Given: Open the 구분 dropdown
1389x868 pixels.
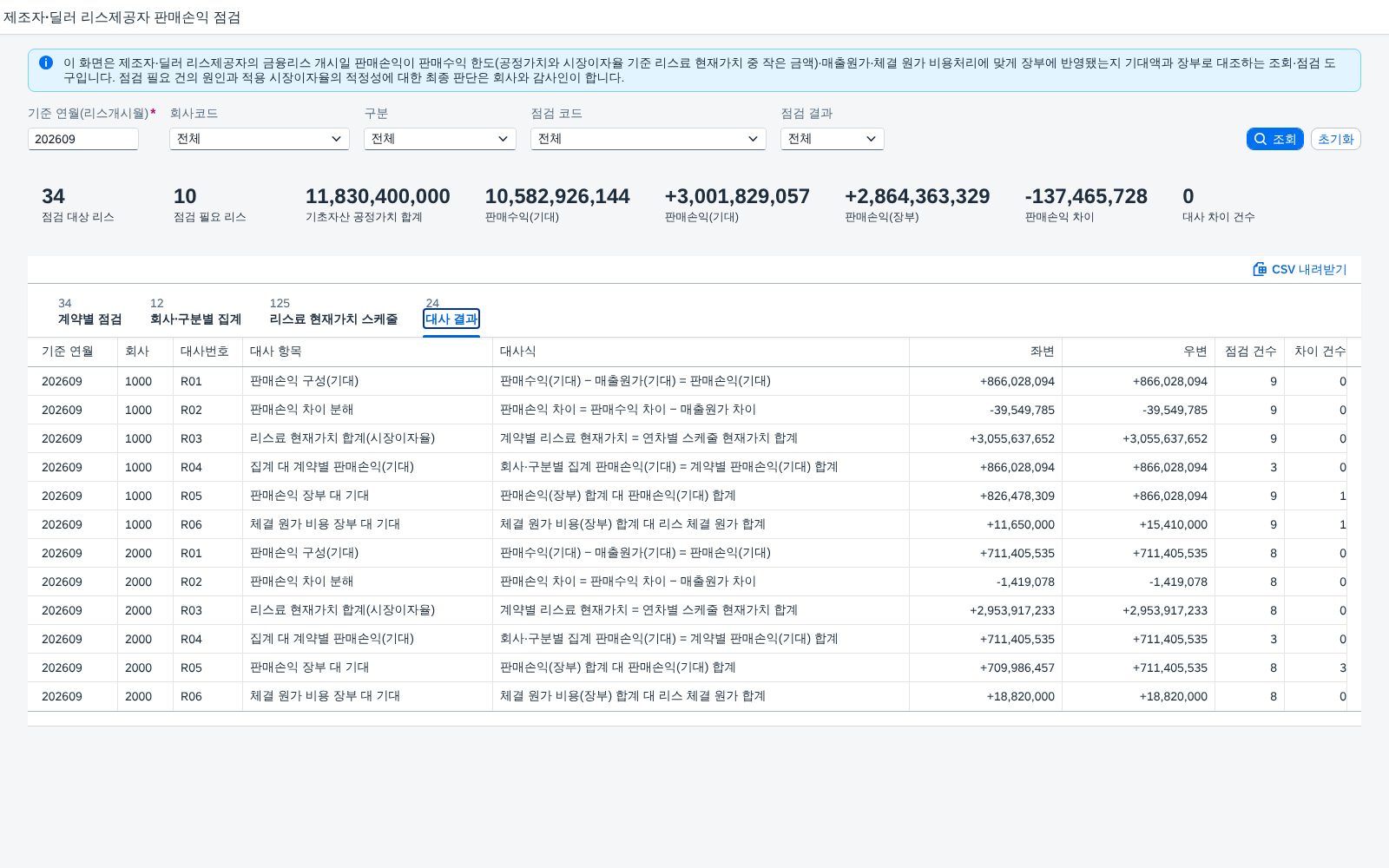Looking at the screenshot, I should 440,139.
